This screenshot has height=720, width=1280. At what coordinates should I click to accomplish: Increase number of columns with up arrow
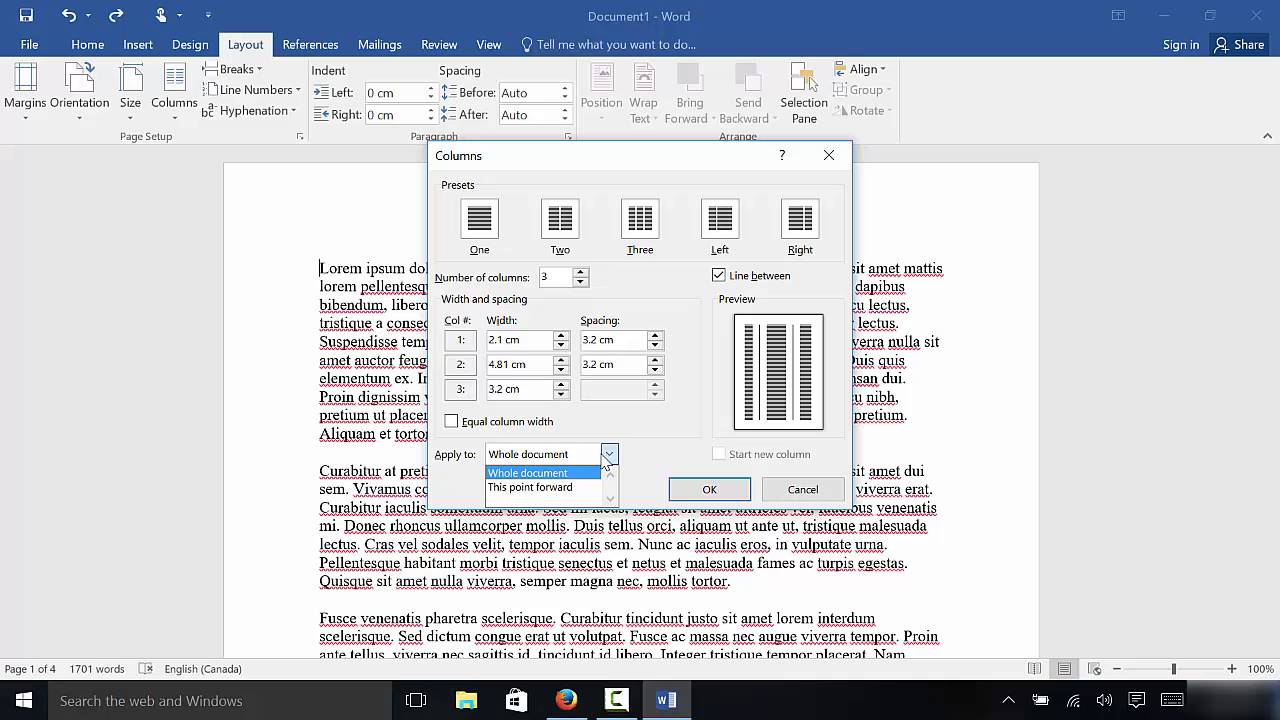(581, 272)
